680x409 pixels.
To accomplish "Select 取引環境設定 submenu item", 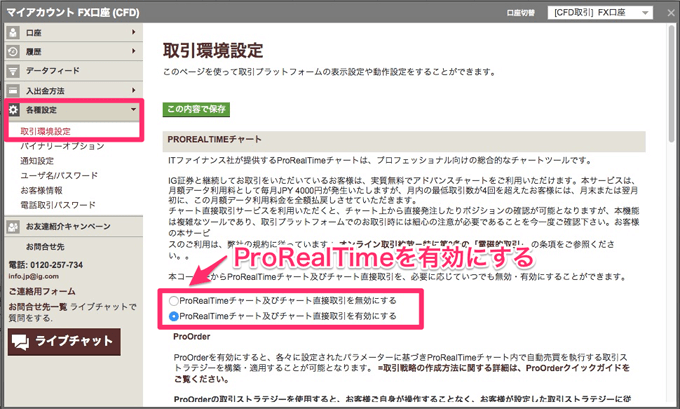I will tap(46, 131).
